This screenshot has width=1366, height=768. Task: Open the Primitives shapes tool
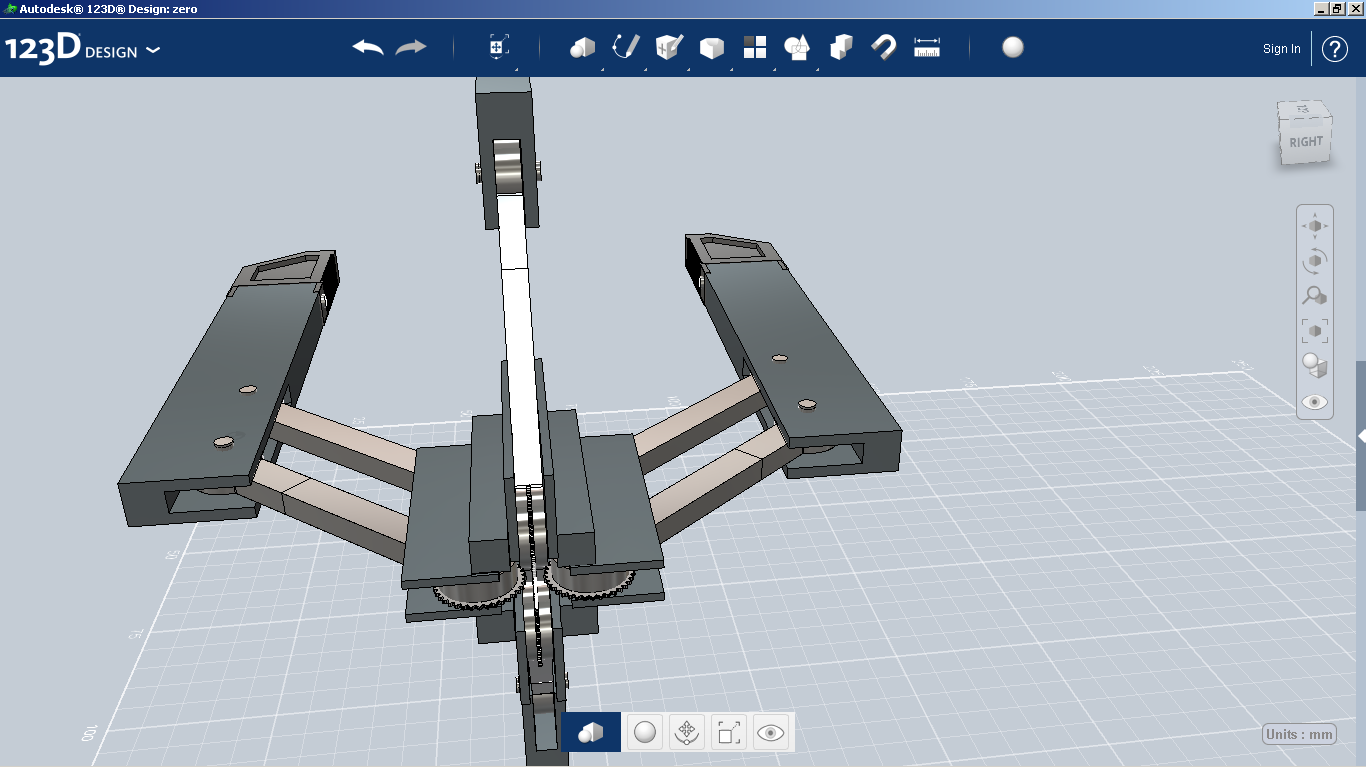583,47
